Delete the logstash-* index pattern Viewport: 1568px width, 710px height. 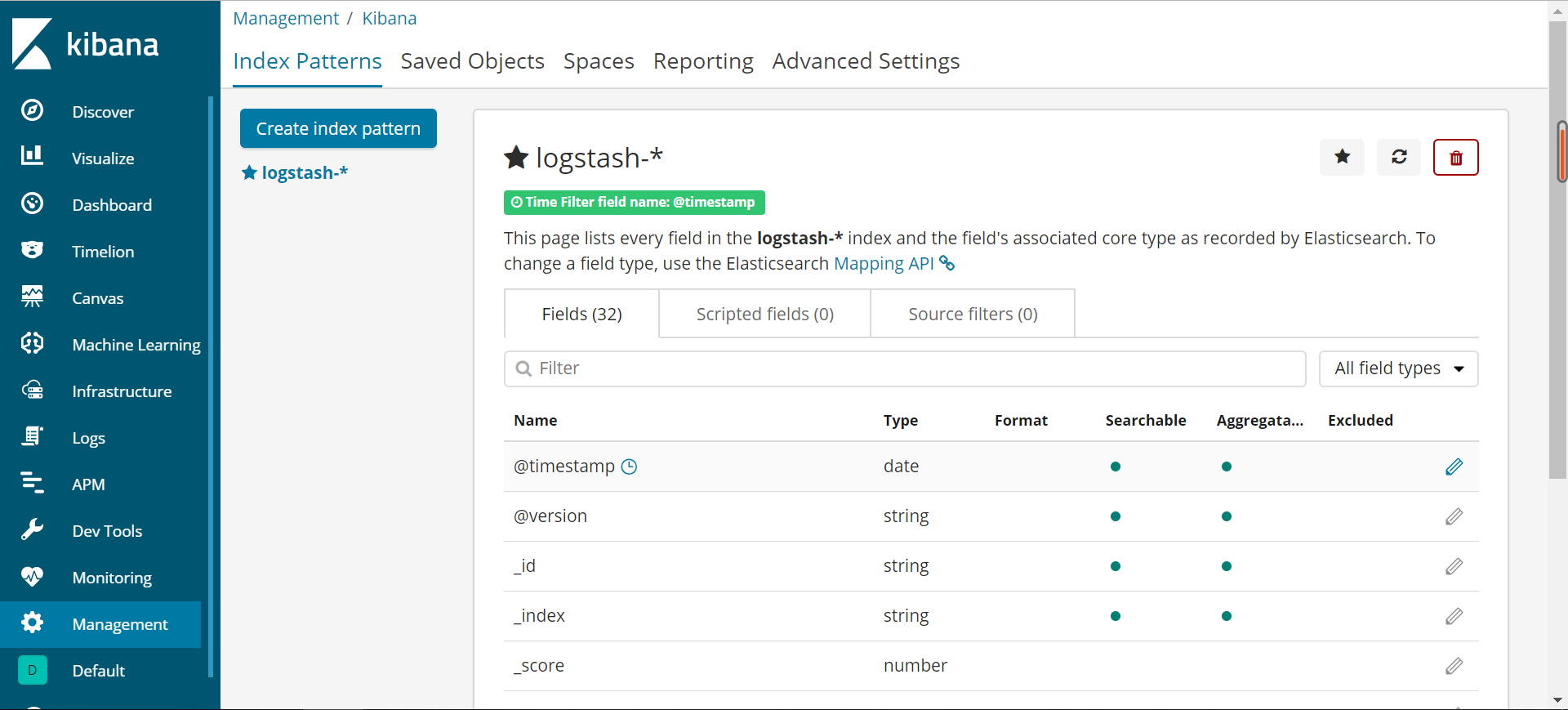[x=1455, y=157]
